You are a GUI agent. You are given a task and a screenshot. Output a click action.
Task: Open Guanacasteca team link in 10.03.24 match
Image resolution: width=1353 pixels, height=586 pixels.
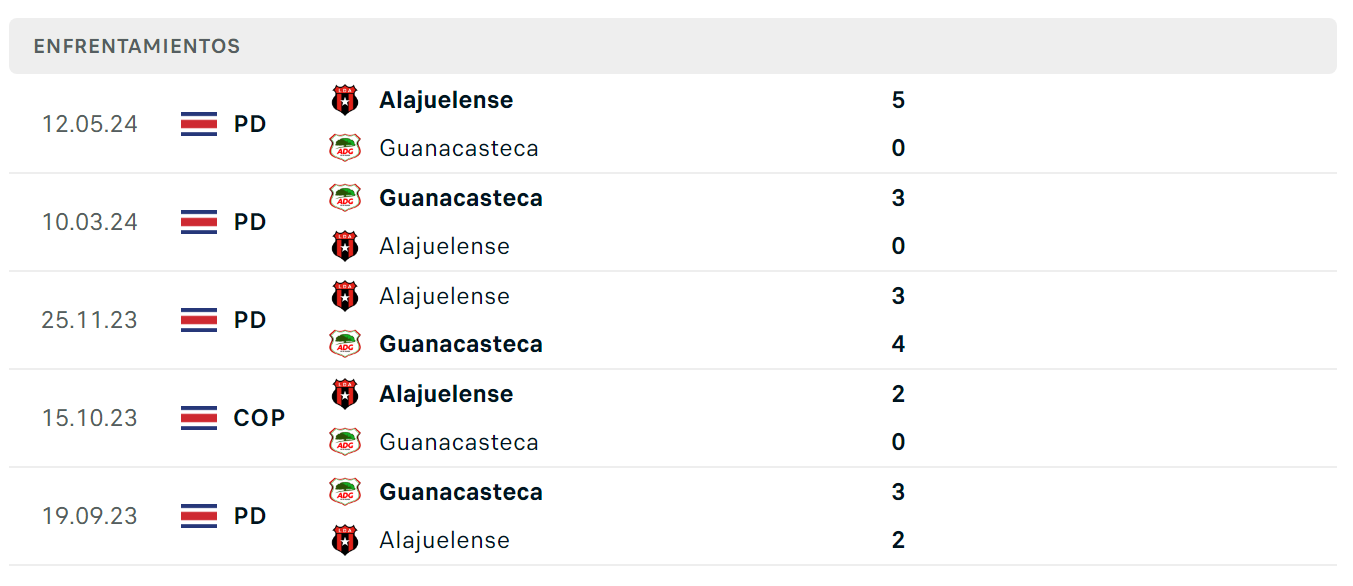tap(461, 198)
